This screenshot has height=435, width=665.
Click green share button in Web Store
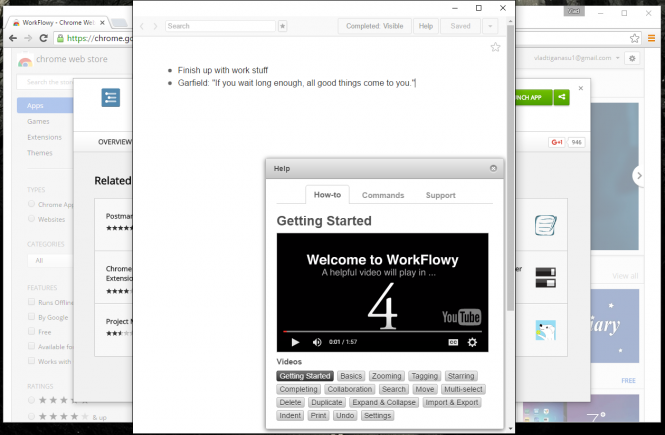click(562, 97)
